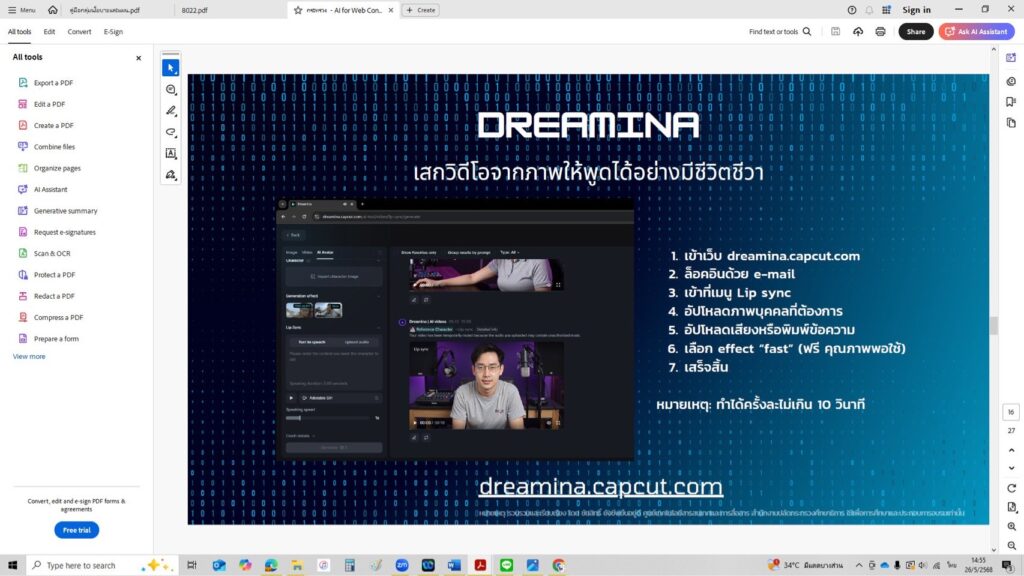Choose the freehand draw loop tool
The height and width of the screenshot is (576, 1024).
(x=170, y=132)
